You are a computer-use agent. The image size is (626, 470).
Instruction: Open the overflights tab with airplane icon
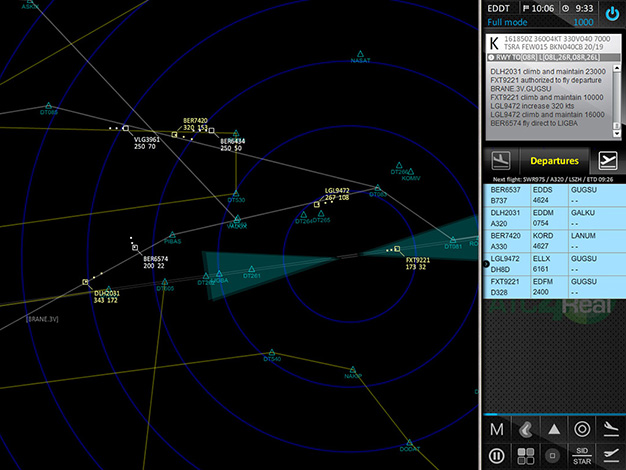606,160
